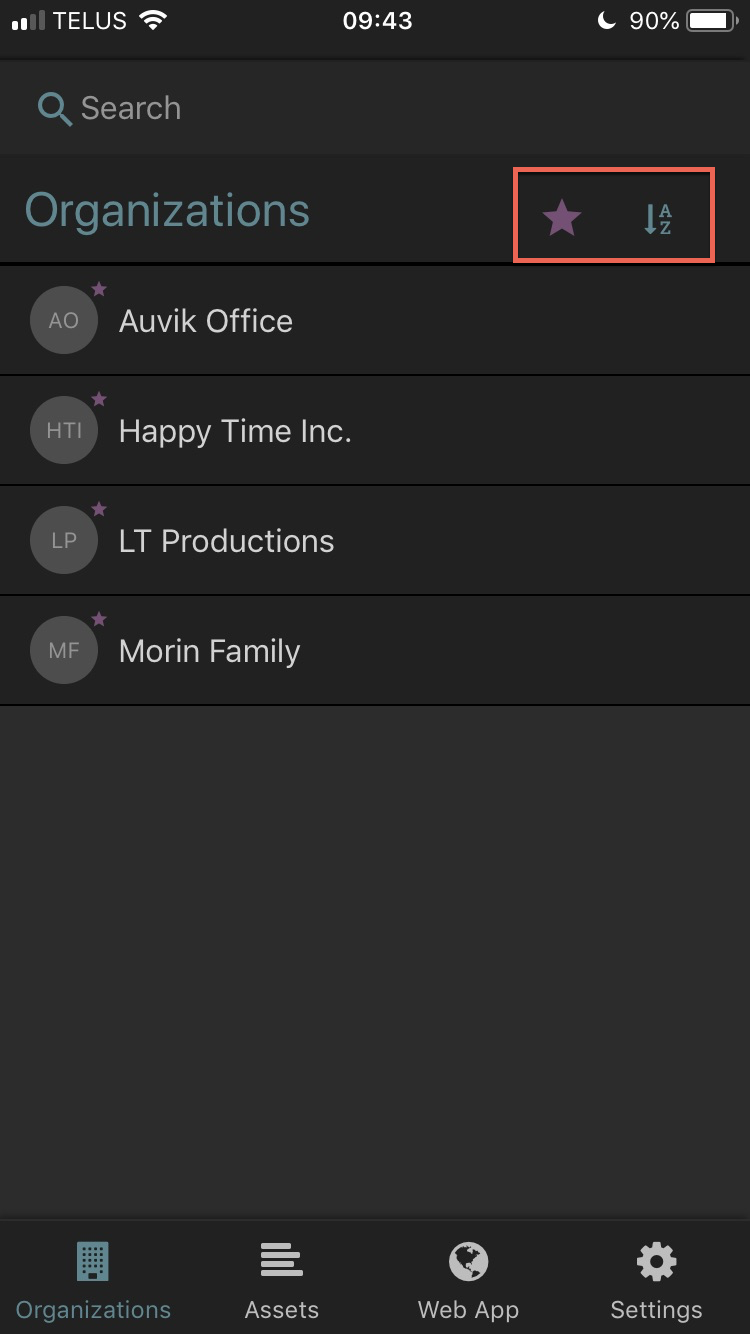The width and height of the screenshot is (750, 1334).
Task: Tap the HTI avatar circle
Action: click(x=63, y=431)
